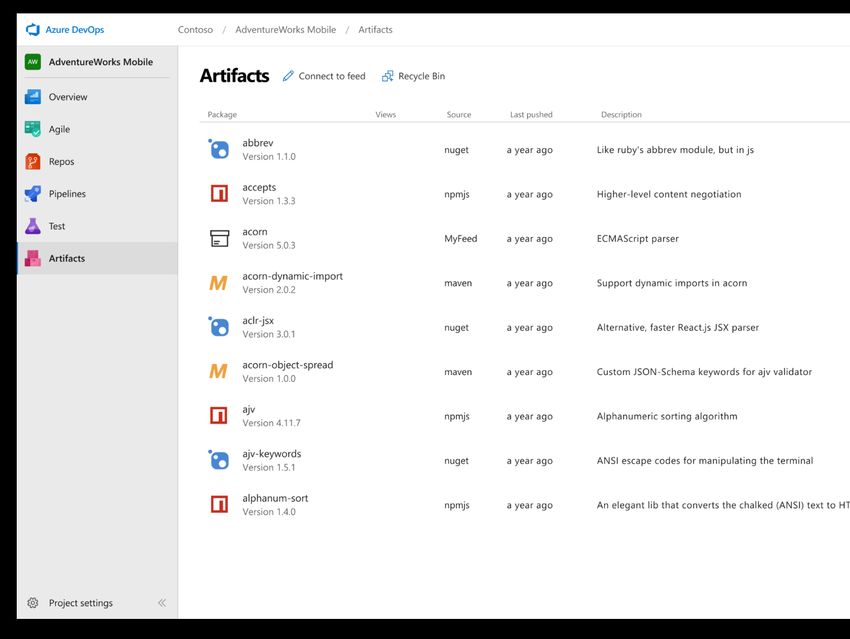Click Version 4.11.7 under ajv
850x639 pixels.
click(271, 423)
